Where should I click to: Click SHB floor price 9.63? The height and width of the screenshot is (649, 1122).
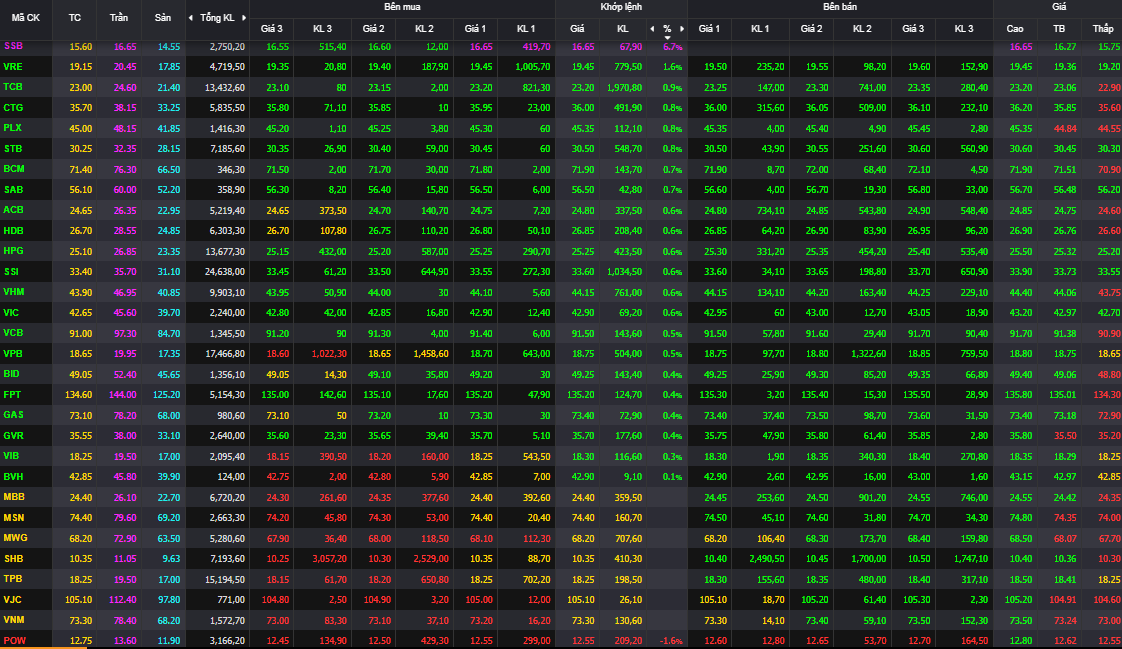171,559
